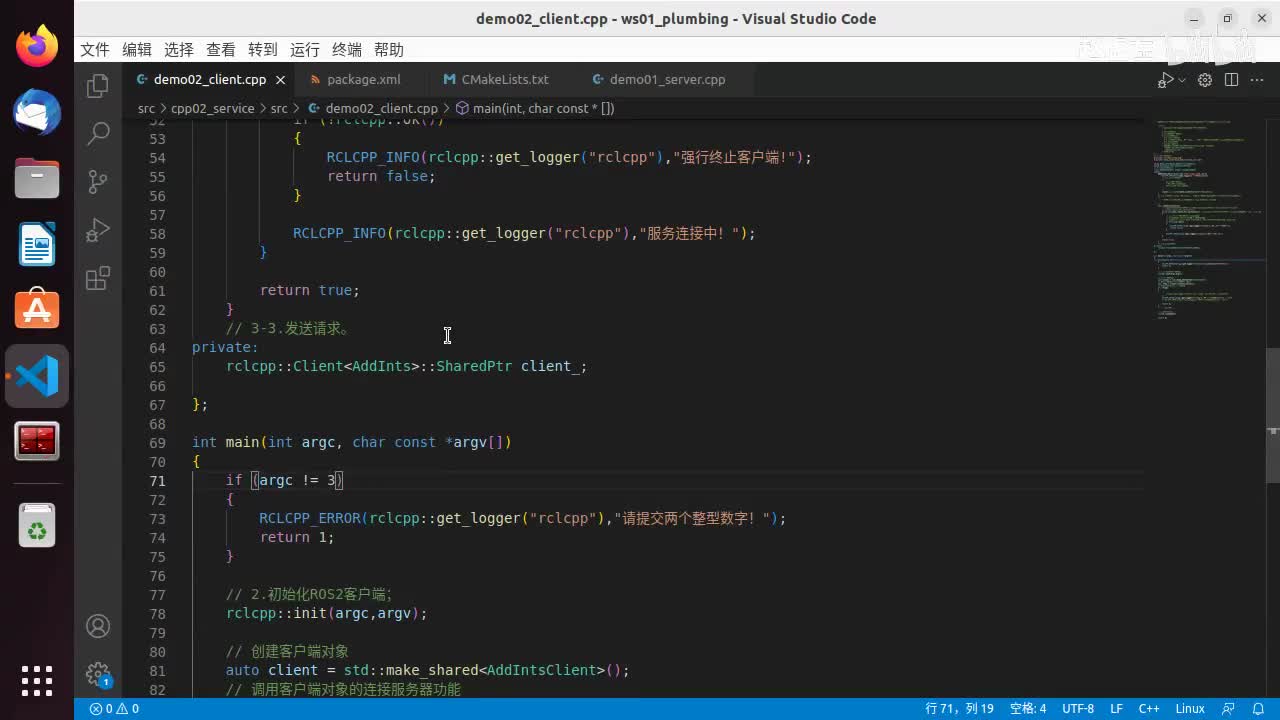The width and height of the screenshot is (1280, 720).
Task: Open editor More Actions ellipsis menu
Action: 1257,80
